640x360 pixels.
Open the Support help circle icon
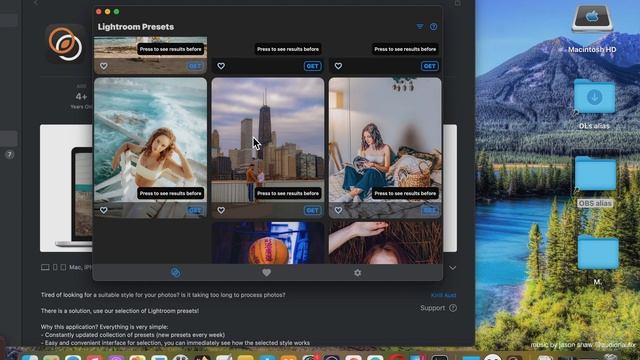click(453, 308)
